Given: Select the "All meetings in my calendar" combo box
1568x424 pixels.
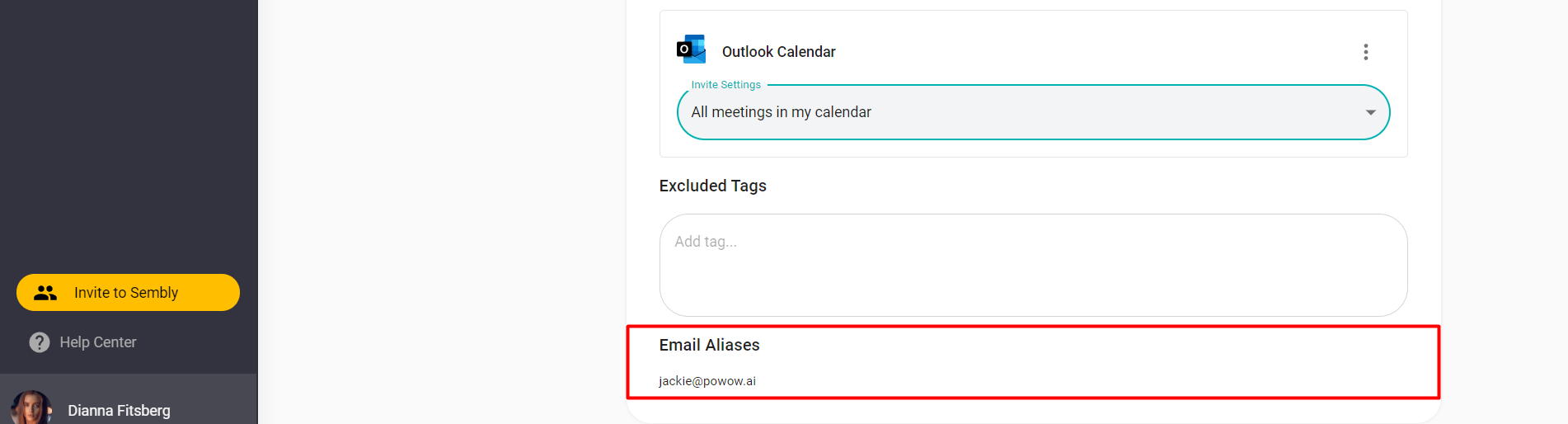Looking at the screenshot, I should [1033, 112].
